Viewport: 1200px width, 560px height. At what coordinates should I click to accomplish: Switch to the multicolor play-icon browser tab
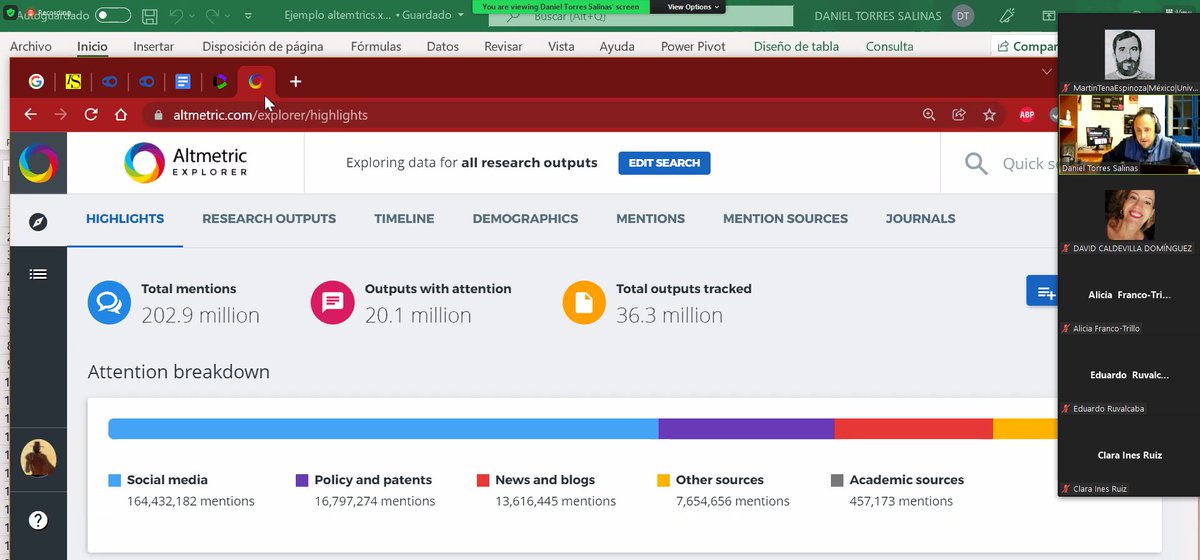tap(219, 82)
